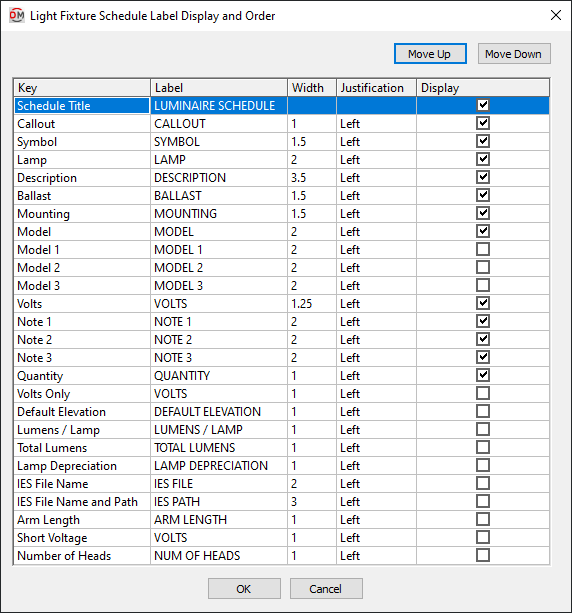Cancel the dialog
The height and width of the screenshot is (613, 572).
click(x=326, y=588)
